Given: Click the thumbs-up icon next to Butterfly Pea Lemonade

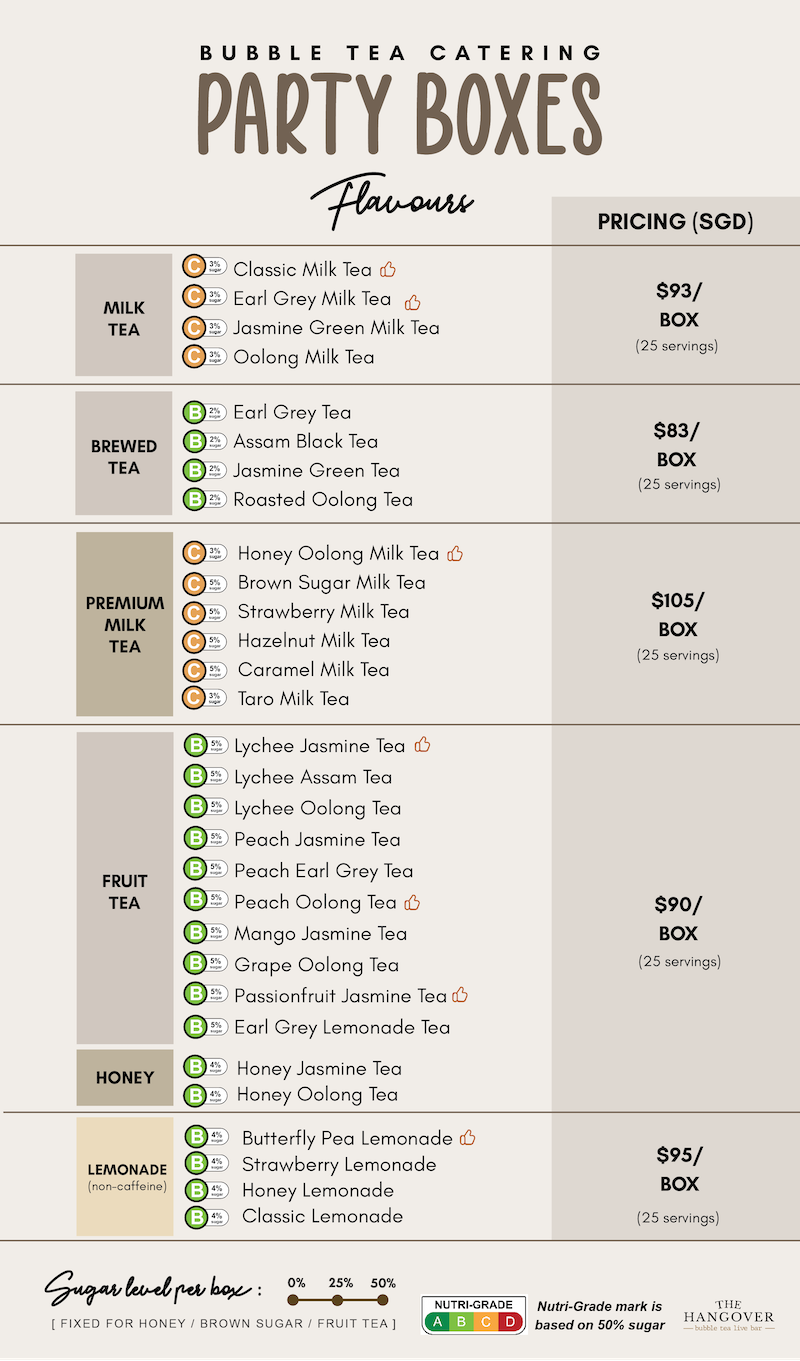Looking at the screenshot, I should click(468, 1138).
